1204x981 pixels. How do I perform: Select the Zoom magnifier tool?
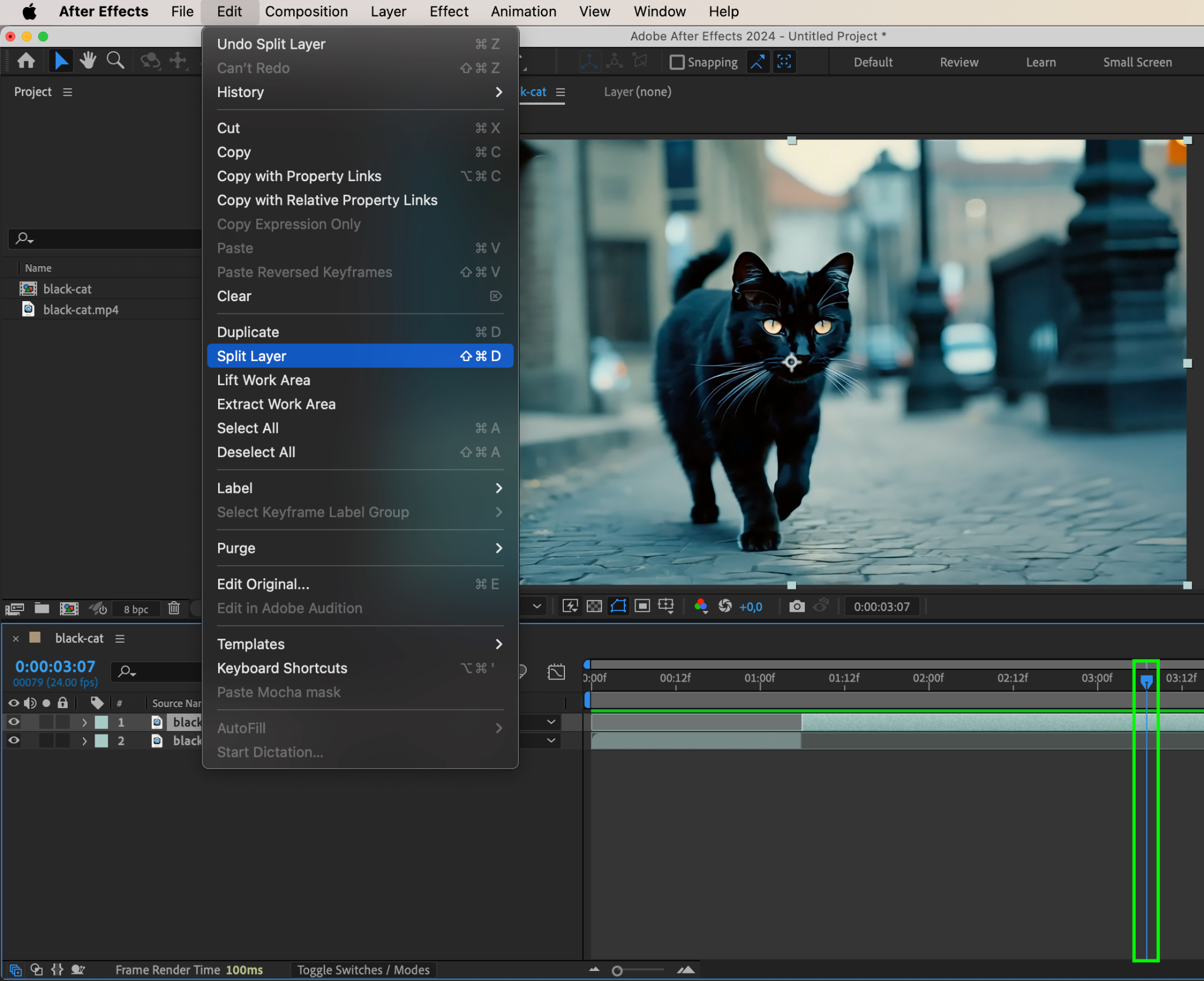click(x=115, y=61)
